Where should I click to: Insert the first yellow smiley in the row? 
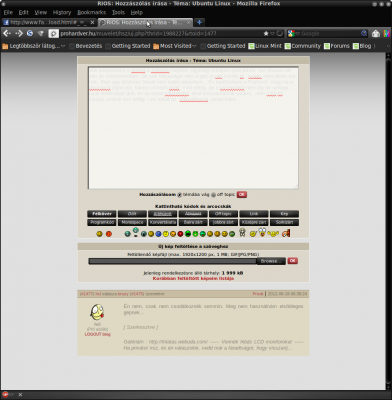coord(99,234)
